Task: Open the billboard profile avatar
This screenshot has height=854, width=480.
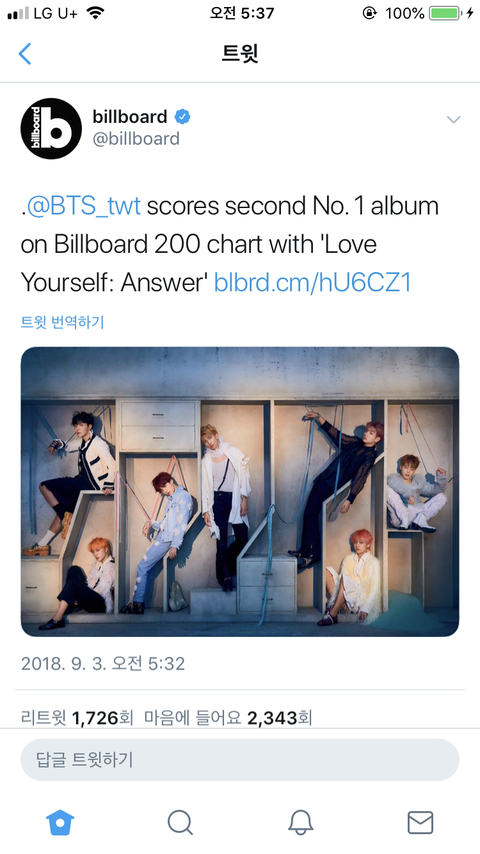Action: [51, 129]
